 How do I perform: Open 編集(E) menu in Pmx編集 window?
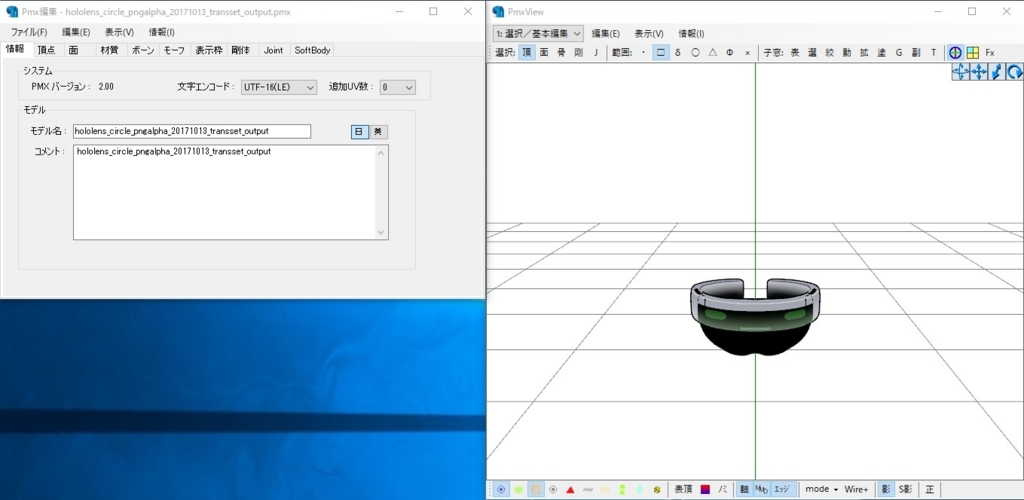coord(76,32)
